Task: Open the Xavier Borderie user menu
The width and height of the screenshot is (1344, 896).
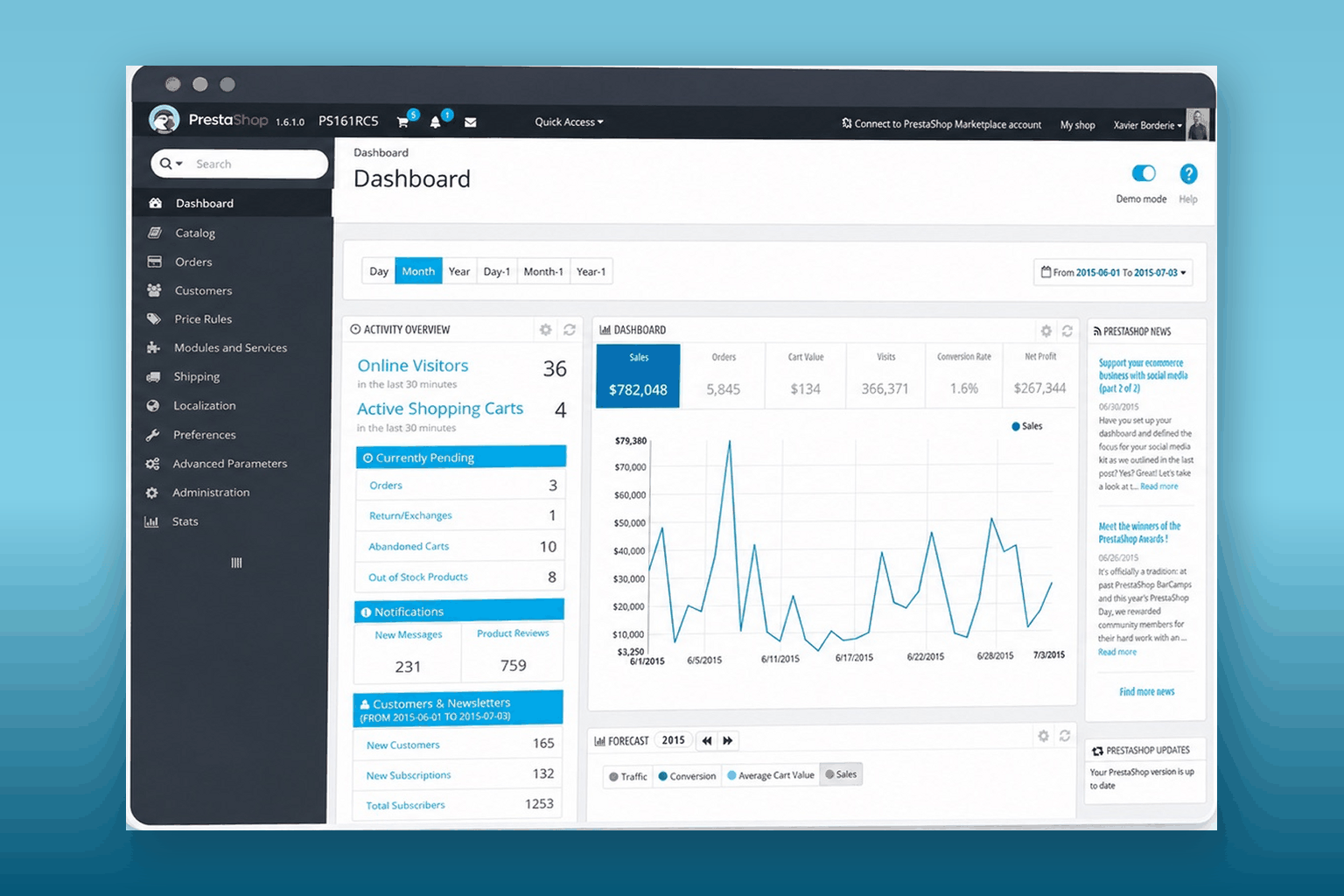Action: [x=1147, y=125]
